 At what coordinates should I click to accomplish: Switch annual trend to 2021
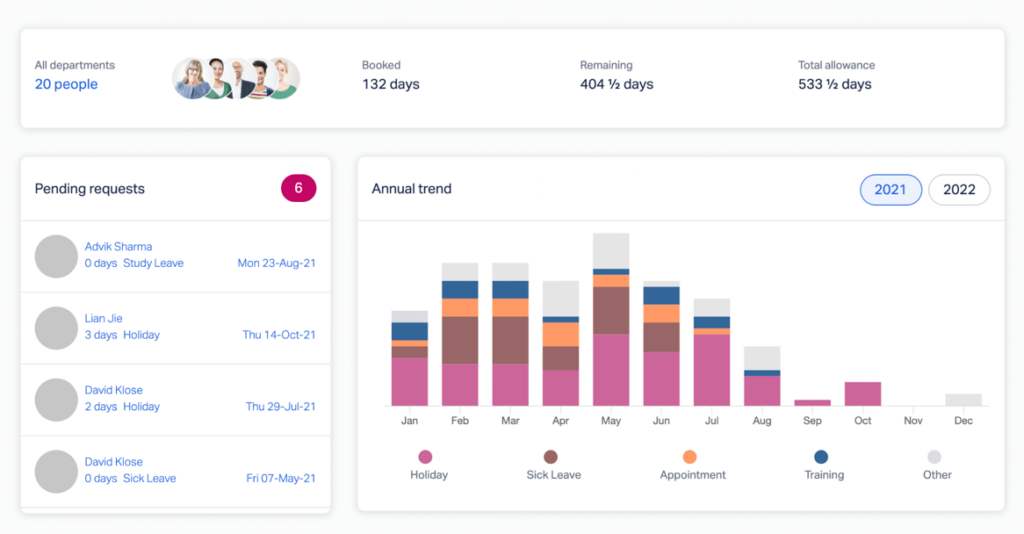click(x=890, y=190)
